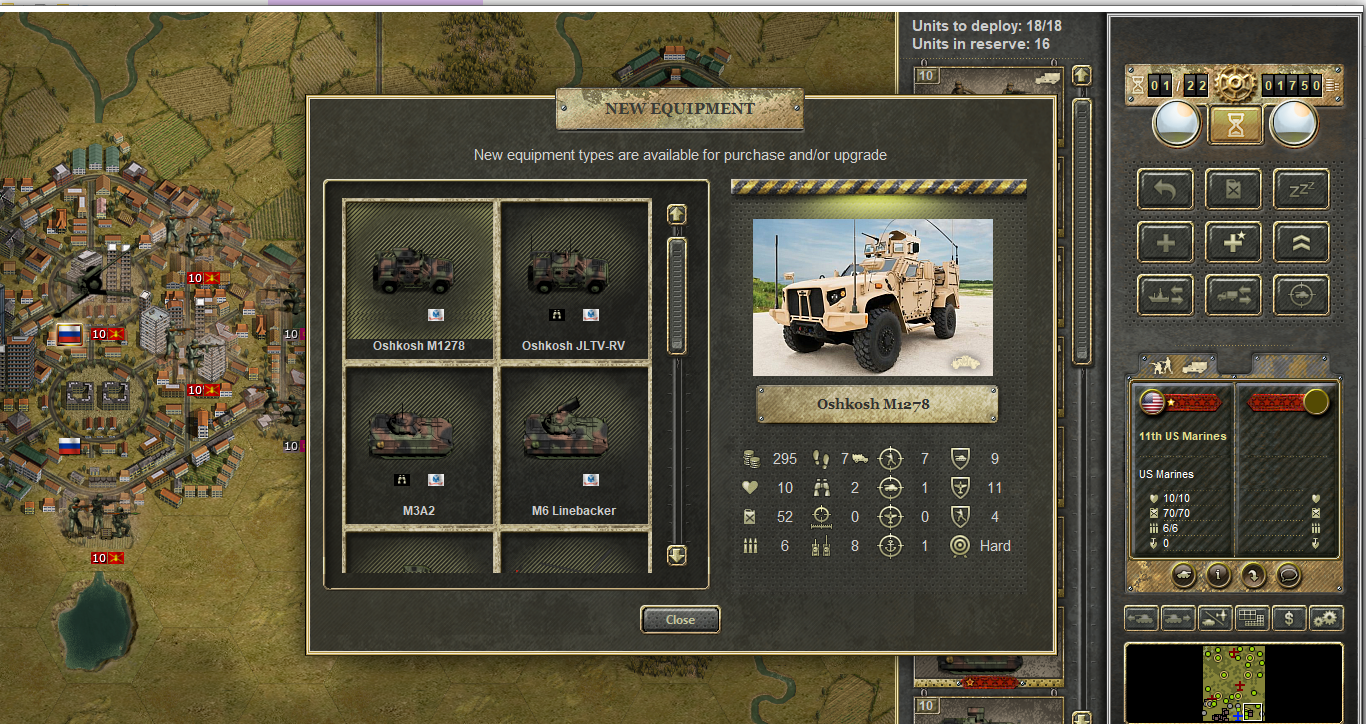This screenshot has height=724, width=1366.
Task: Open game settings gears icon
Action: tap(1325, 618)
